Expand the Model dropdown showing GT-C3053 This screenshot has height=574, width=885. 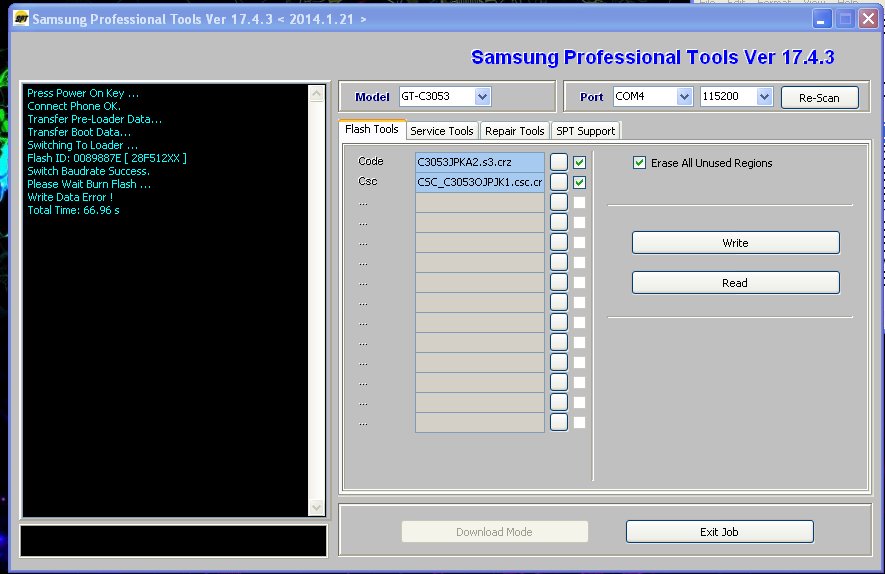(482, 97)
